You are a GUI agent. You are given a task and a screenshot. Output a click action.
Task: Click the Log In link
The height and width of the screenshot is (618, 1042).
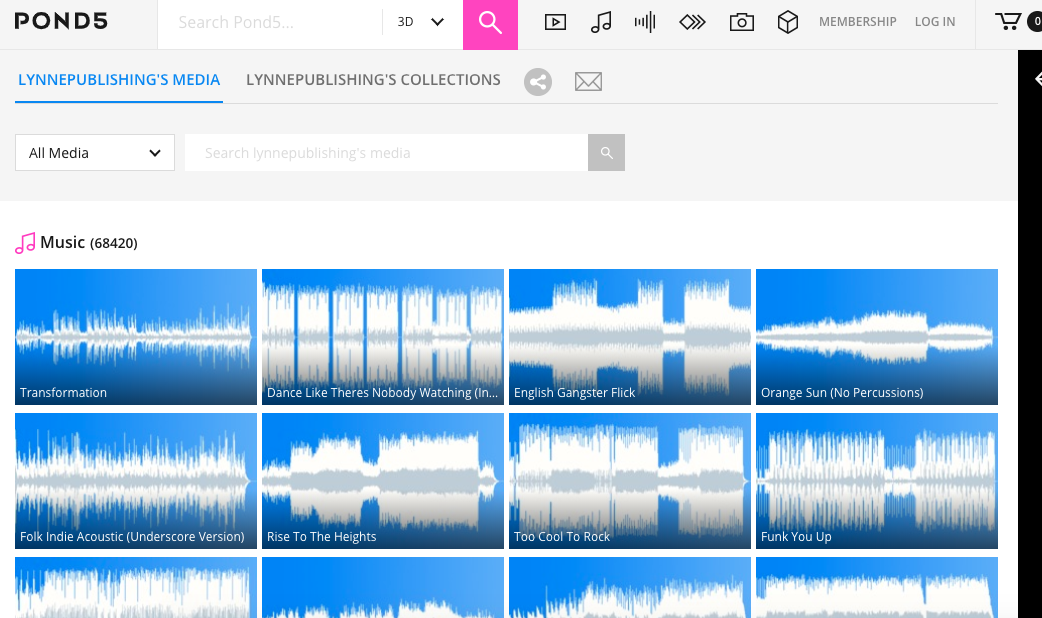(x=935, y=22)
